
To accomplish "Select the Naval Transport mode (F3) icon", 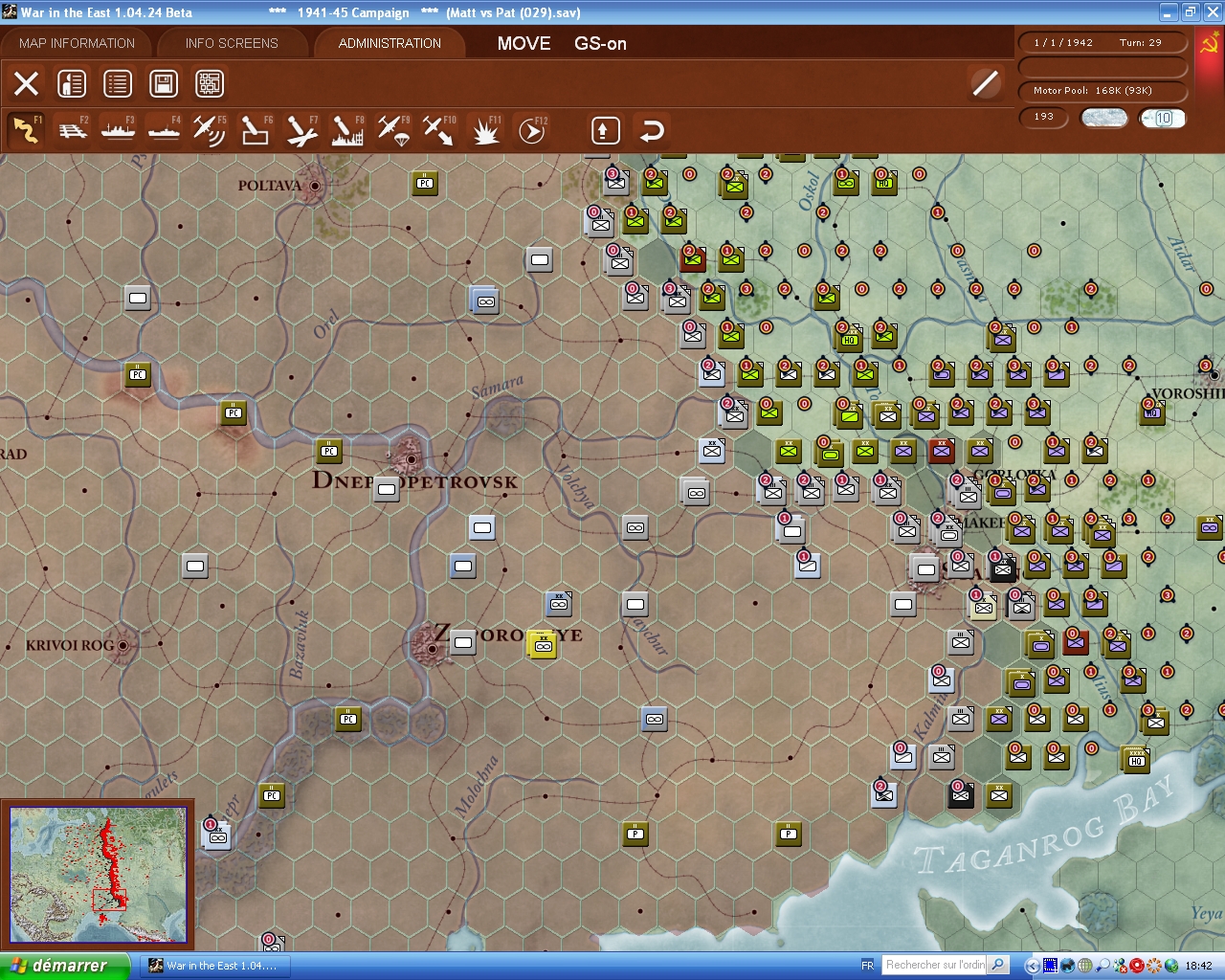I will (119, 130).
